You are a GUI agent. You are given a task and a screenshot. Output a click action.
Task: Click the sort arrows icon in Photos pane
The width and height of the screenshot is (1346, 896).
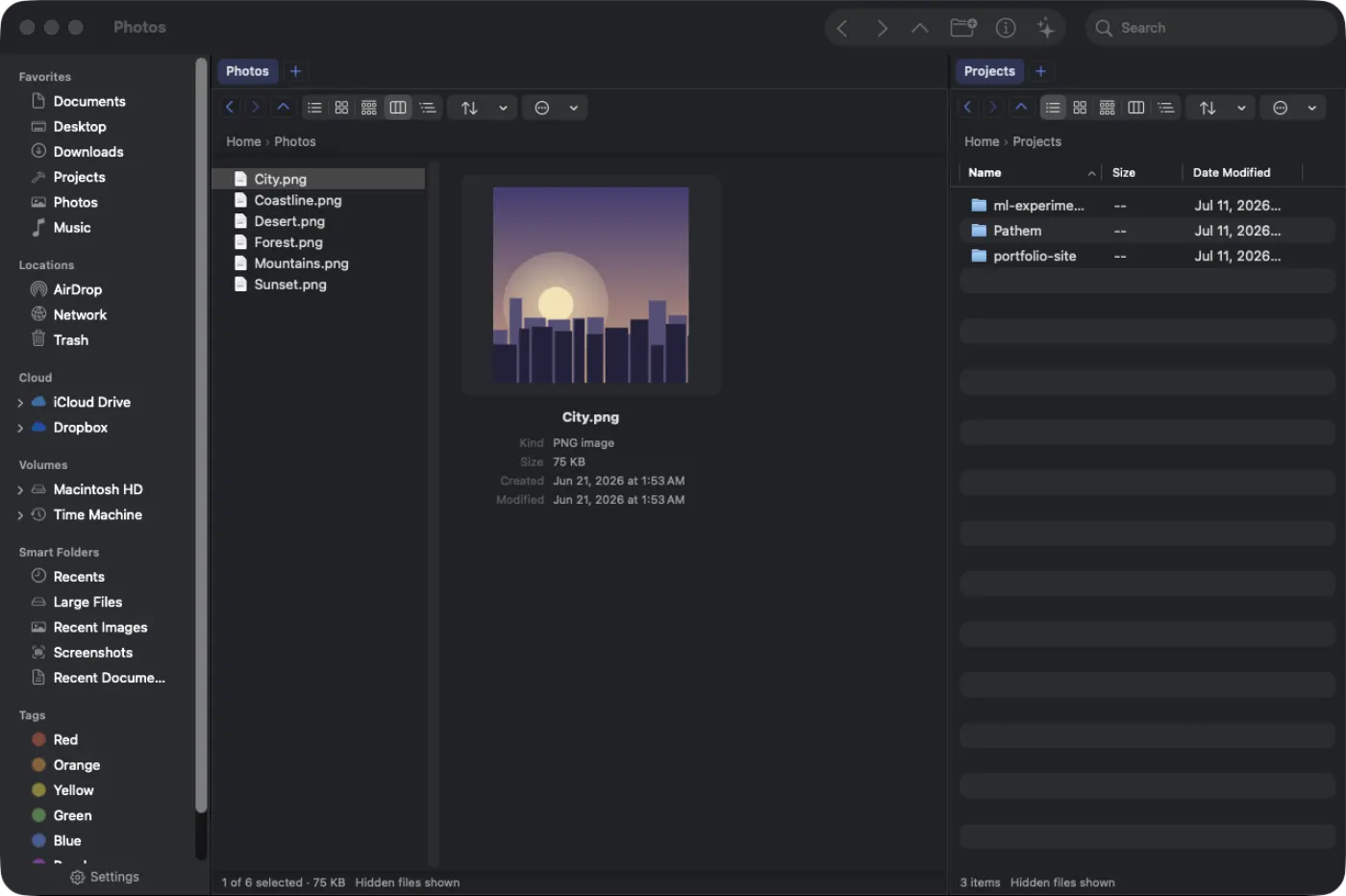pyautogui.click(x=469, y=108)
